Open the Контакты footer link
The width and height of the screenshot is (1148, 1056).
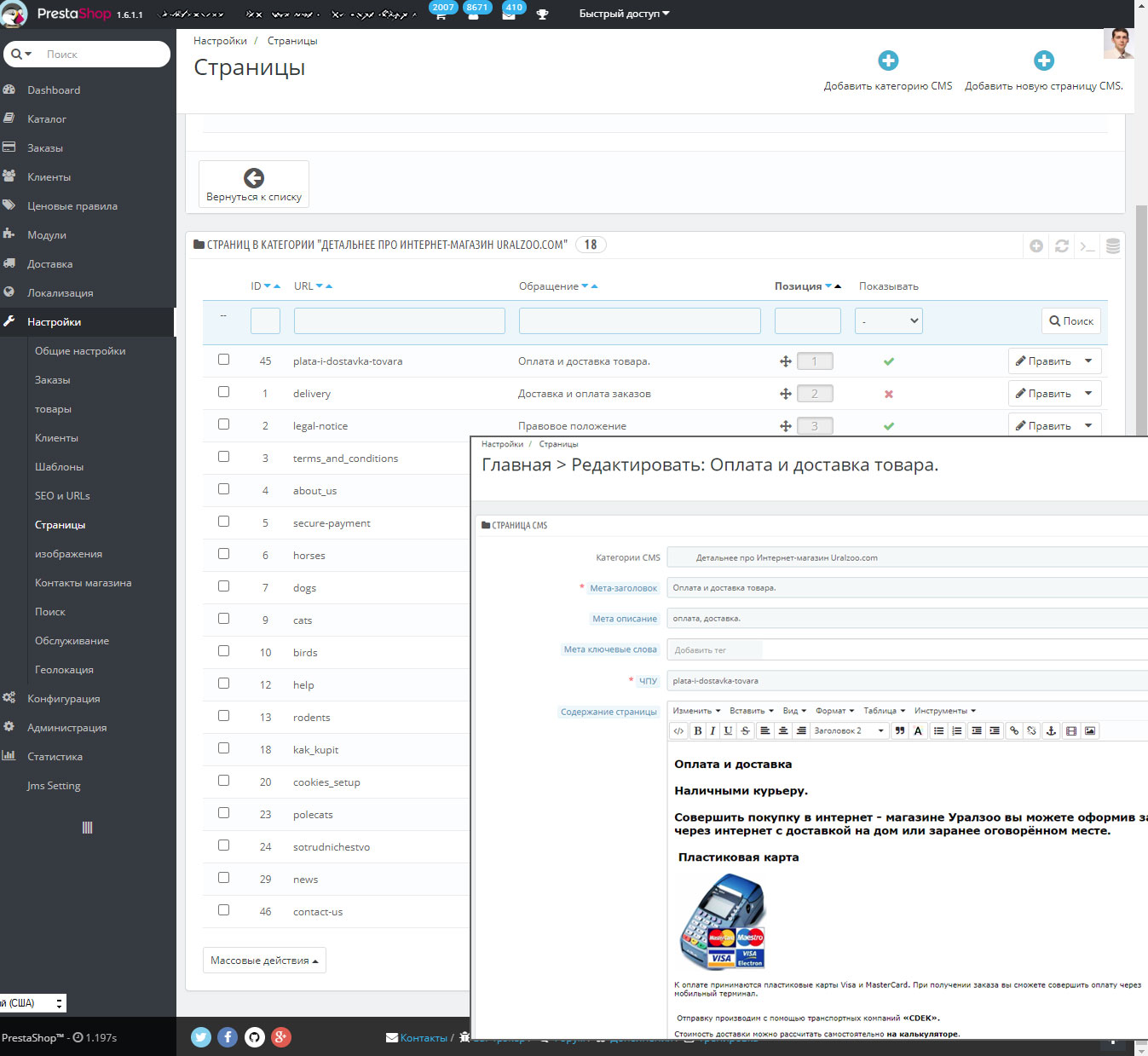(417, 1037)
